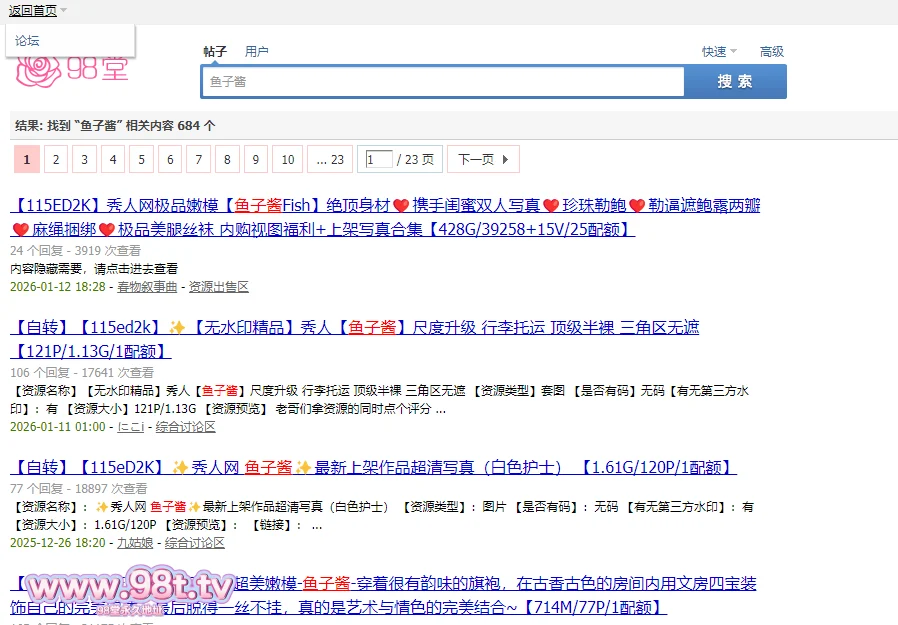Open author profile 九姑娘
This screenshot has height=625, width=898.
[x=135, y=543]
